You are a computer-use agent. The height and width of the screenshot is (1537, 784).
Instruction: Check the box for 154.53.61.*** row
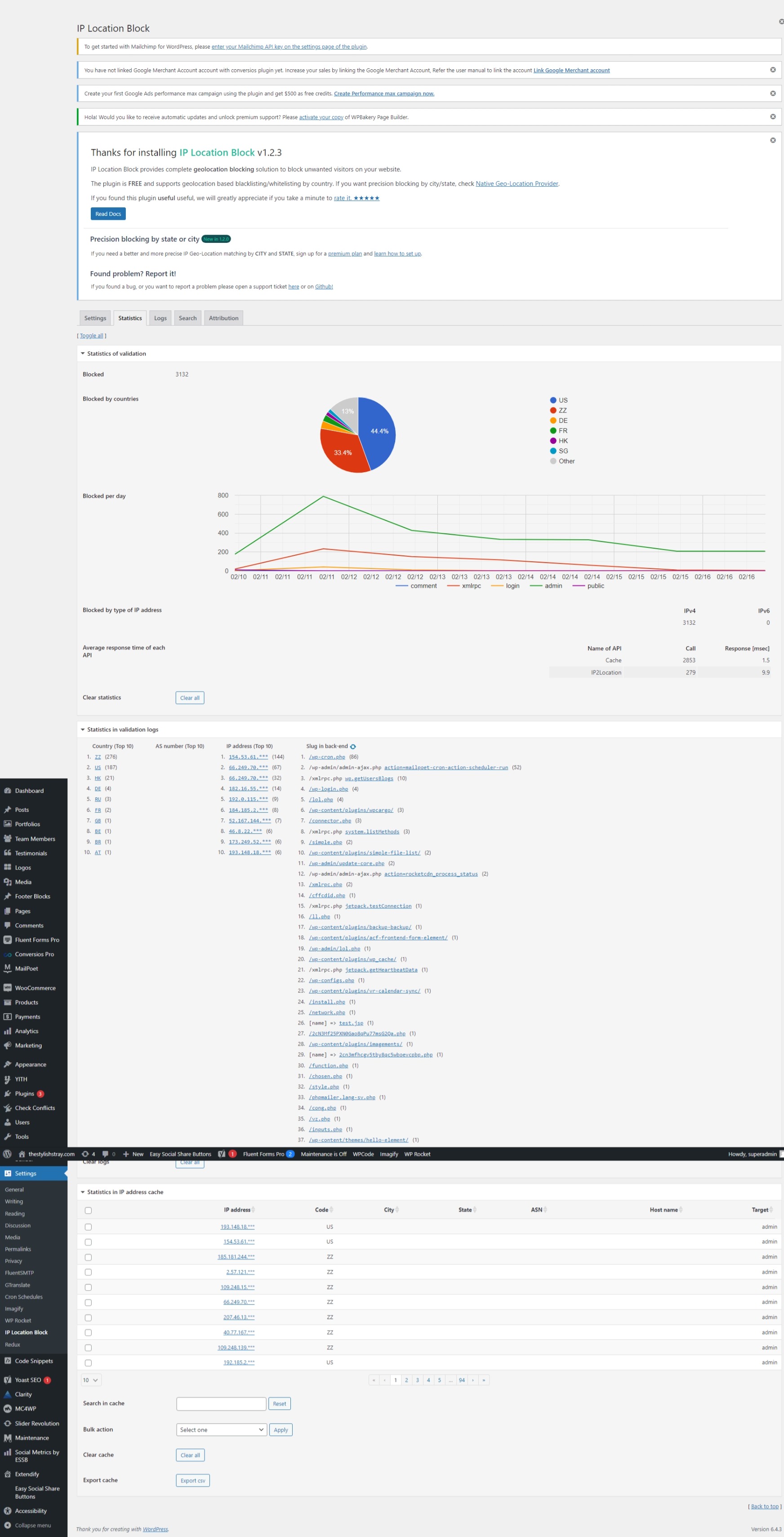coord(88,1242)
